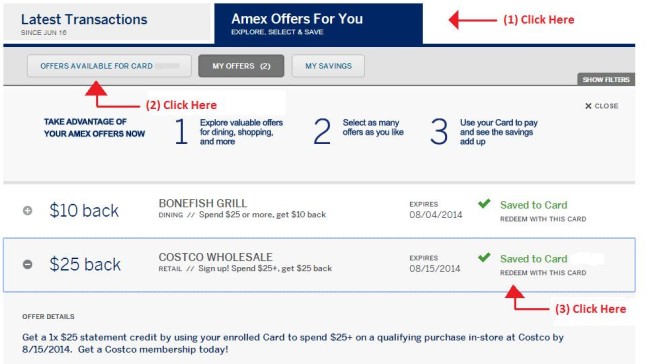Click the Bonefish Grill offer title

(203, 203)
